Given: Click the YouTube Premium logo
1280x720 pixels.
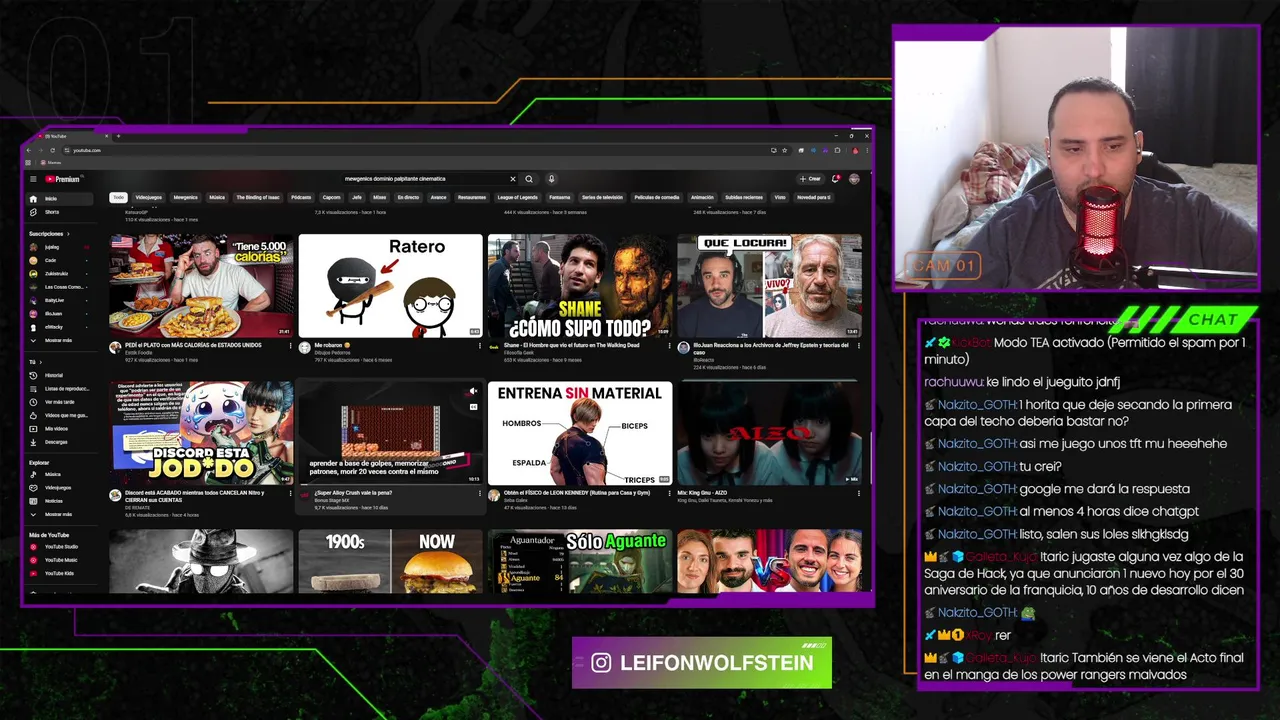Looking at the screenshot, I should pos(62,179).
